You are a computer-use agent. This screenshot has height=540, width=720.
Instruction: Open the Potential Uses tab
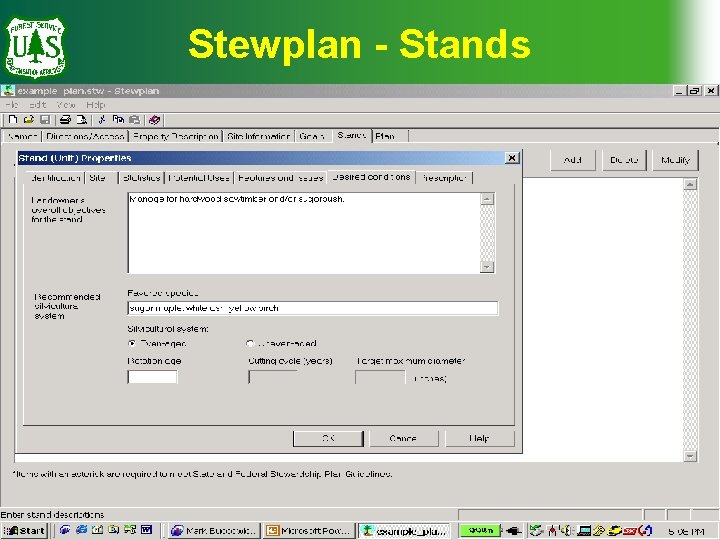[x=199, y=178]
